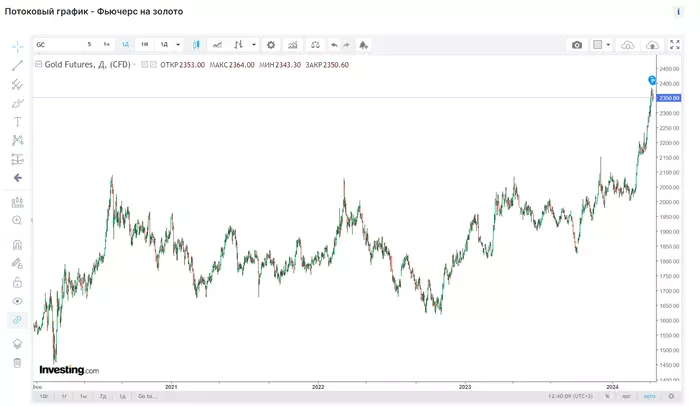Click the chart layout square icon
The width and height of the screenshot is (700, 407).
[598, 45]
